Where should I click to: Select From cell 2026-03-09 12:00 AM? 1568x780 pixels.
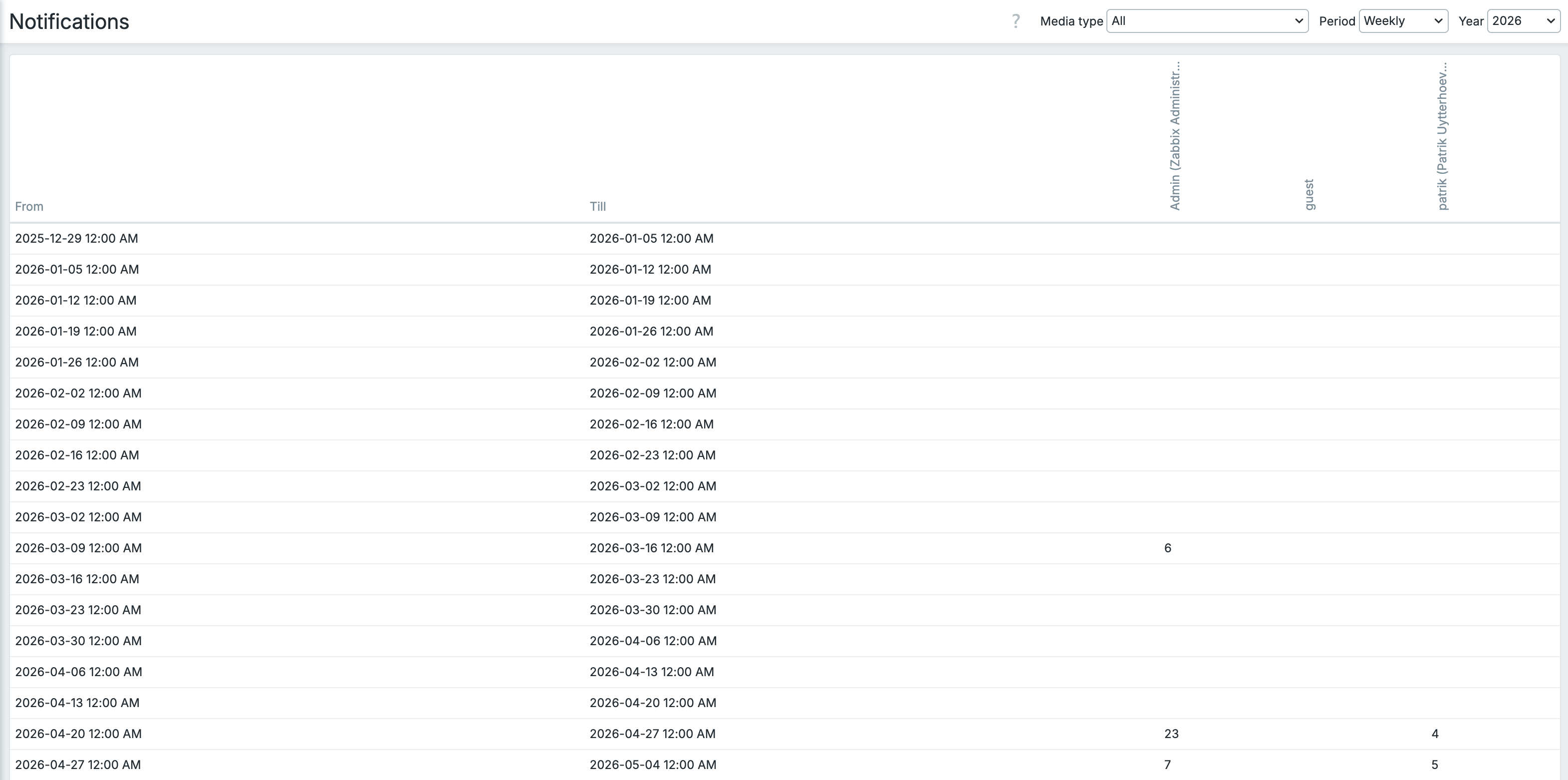point(78,549)
